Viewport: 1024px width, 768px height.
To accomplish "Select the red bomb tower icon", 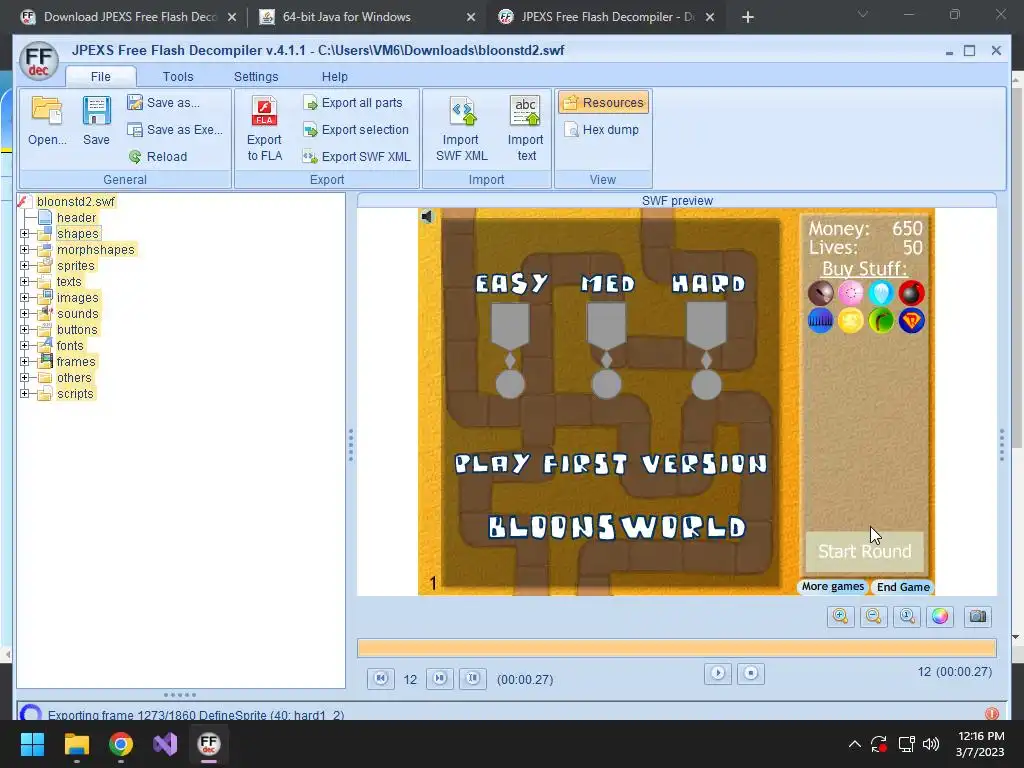I will coord(911,293).
